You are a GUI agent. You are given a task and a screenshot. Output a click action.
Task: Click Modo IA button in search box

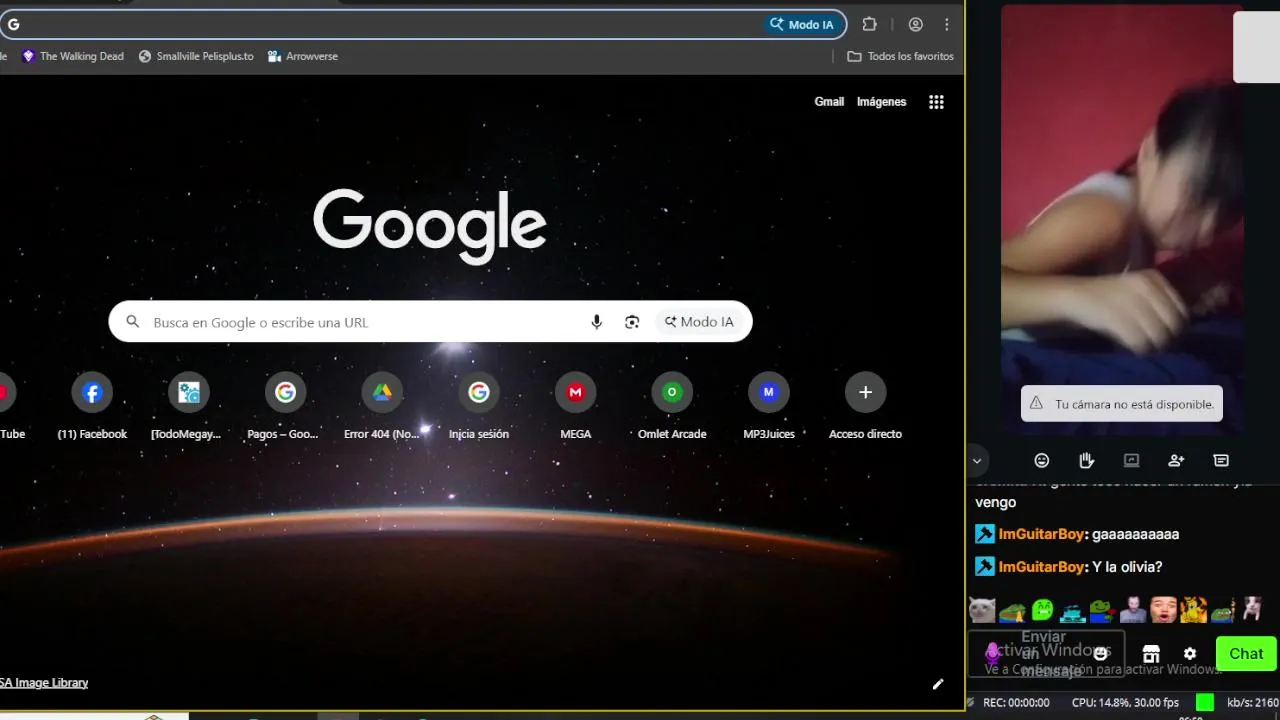pyautogui.click(x=699, y=322)
